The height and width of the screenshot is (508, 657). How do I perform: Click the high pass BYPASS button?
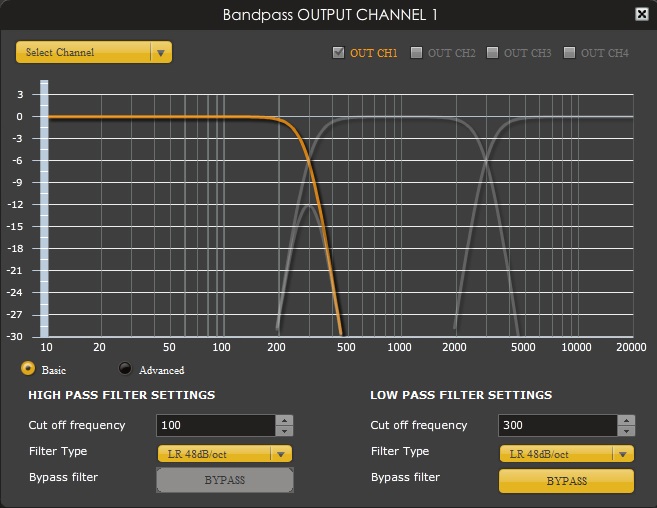(x=225, y=480)
